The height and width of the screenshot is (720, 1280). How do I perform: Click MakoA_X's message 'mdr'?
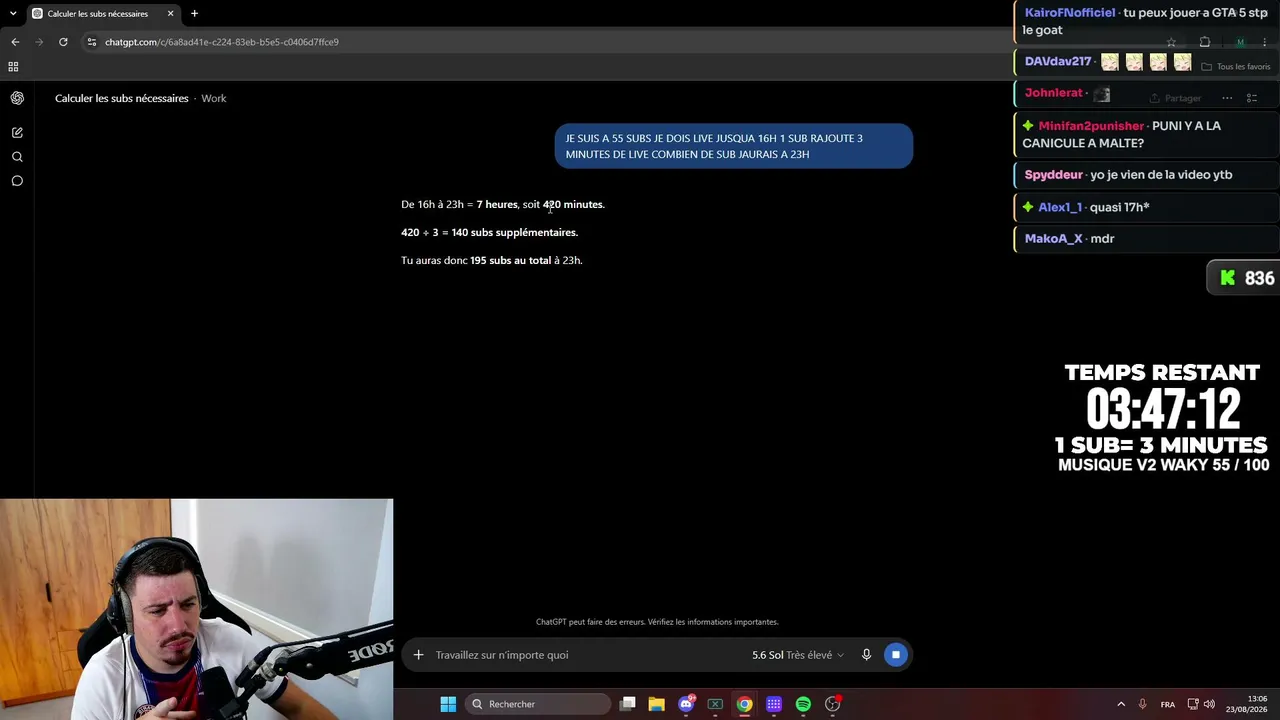[x=1147, y=239]
